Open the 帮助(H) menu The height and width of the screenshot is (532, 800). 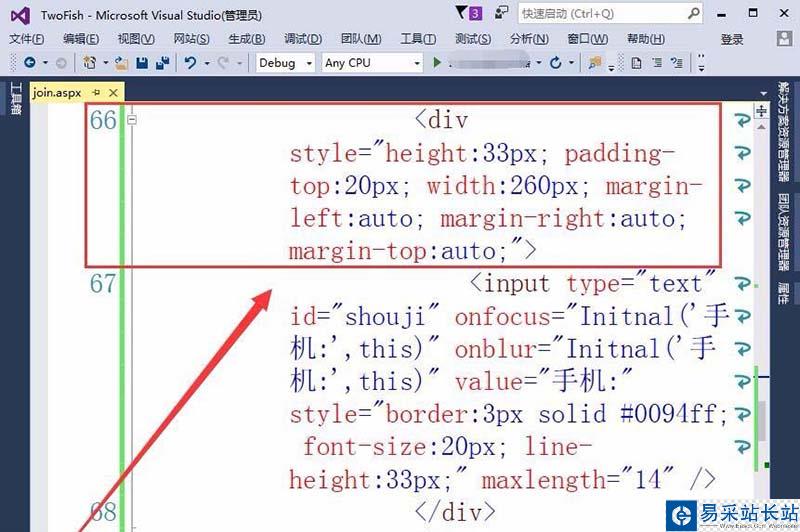[x=645, y=39]
